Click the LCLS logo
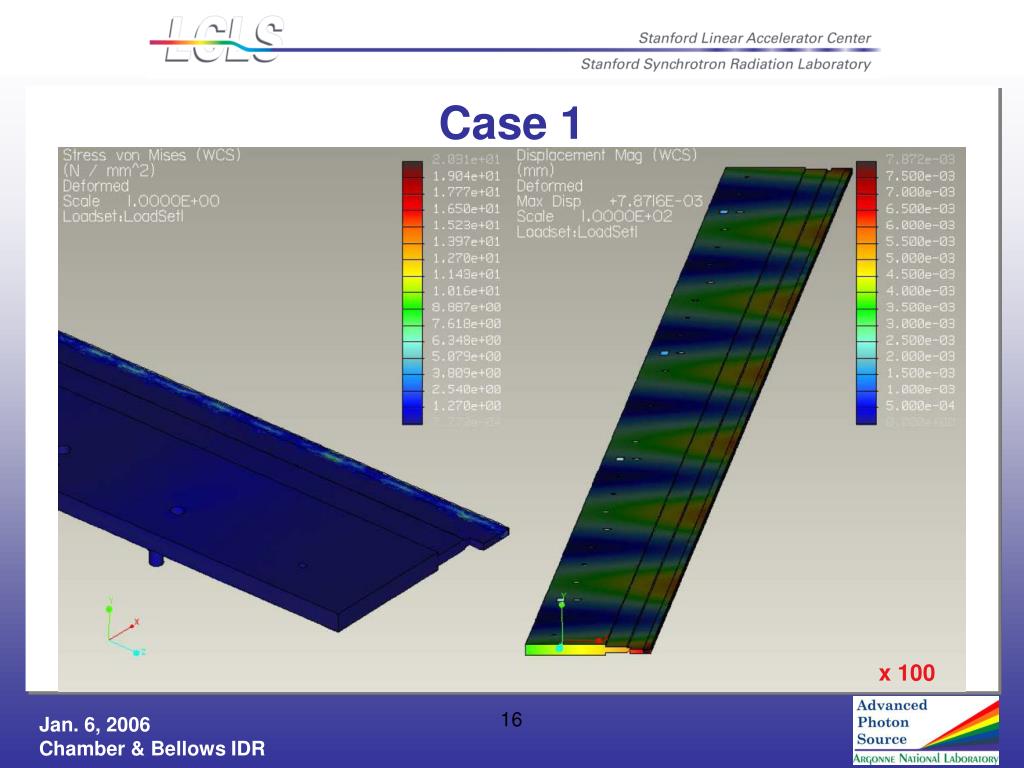1024x768 pixels. click(x=217, y=40)
